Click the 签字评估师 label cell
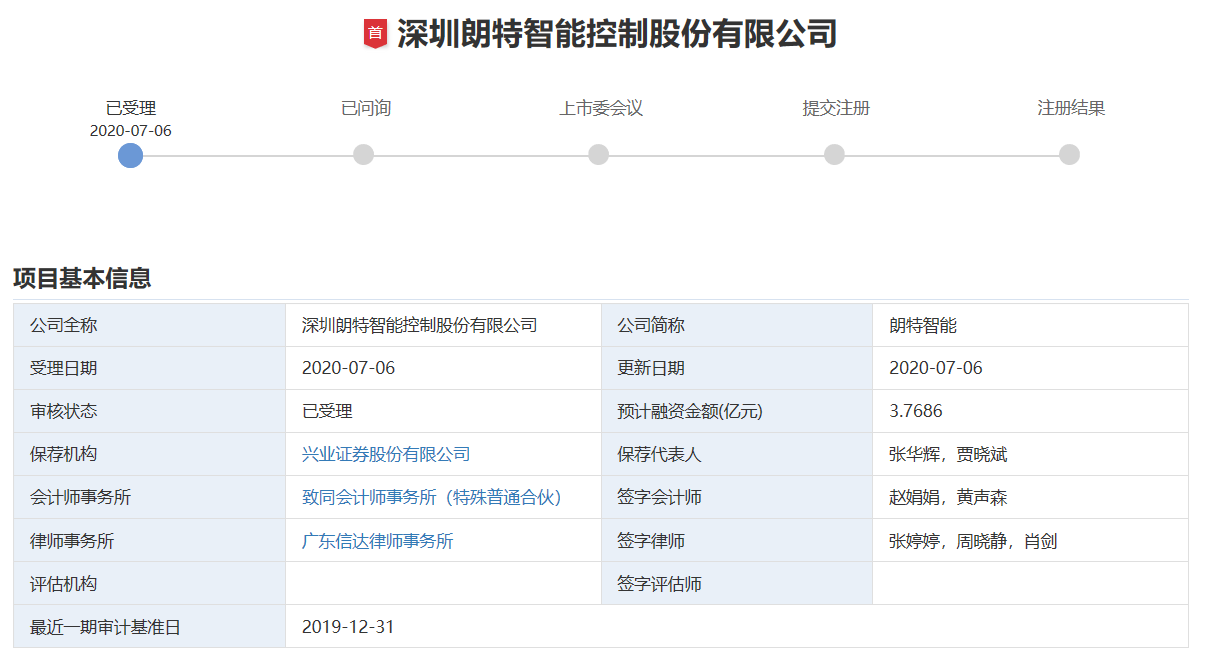Screen dimensions: 1205x653 pyautogui.click(x=737, y=584)
